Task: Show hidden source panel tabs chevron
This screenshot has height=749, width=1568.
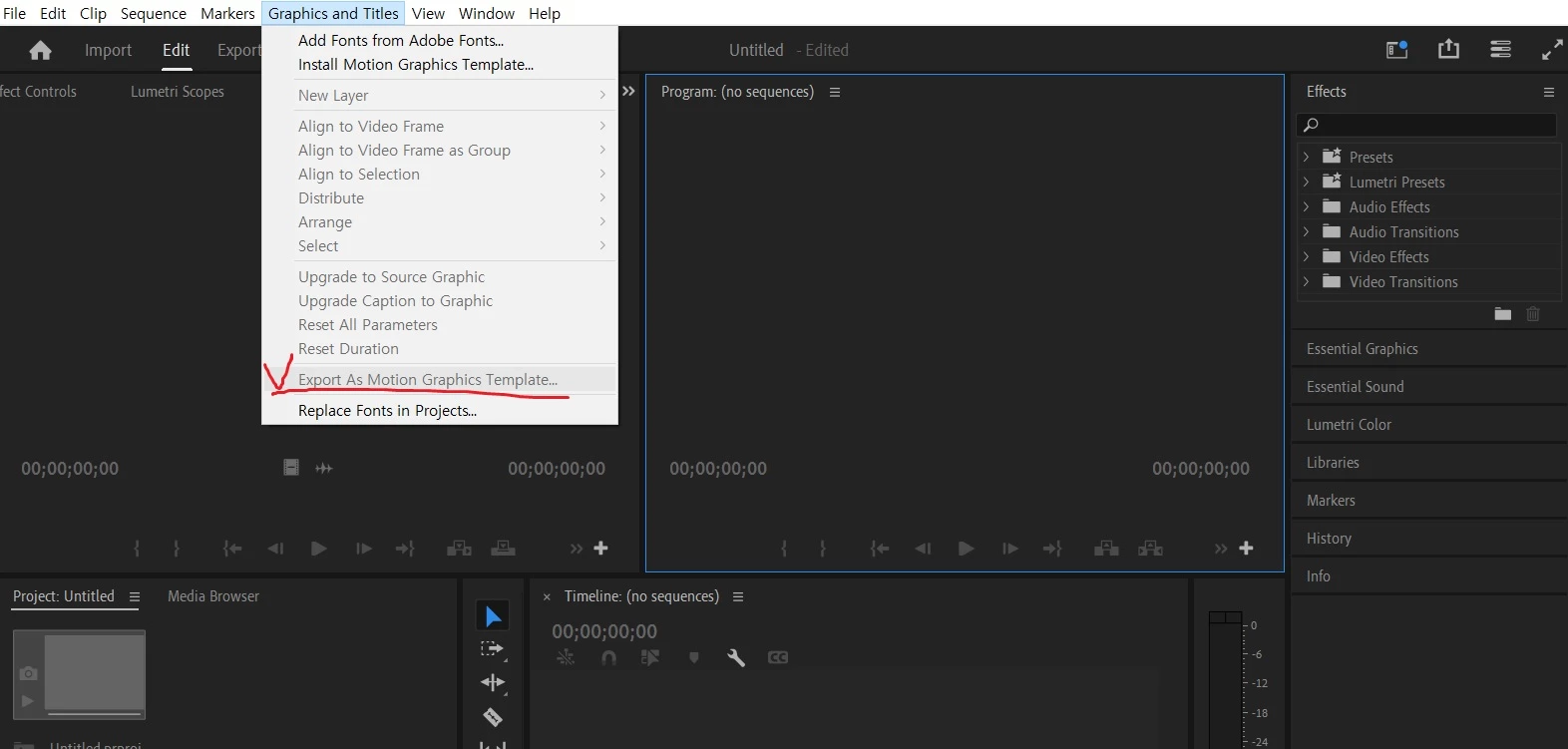Action: (628, 91)
